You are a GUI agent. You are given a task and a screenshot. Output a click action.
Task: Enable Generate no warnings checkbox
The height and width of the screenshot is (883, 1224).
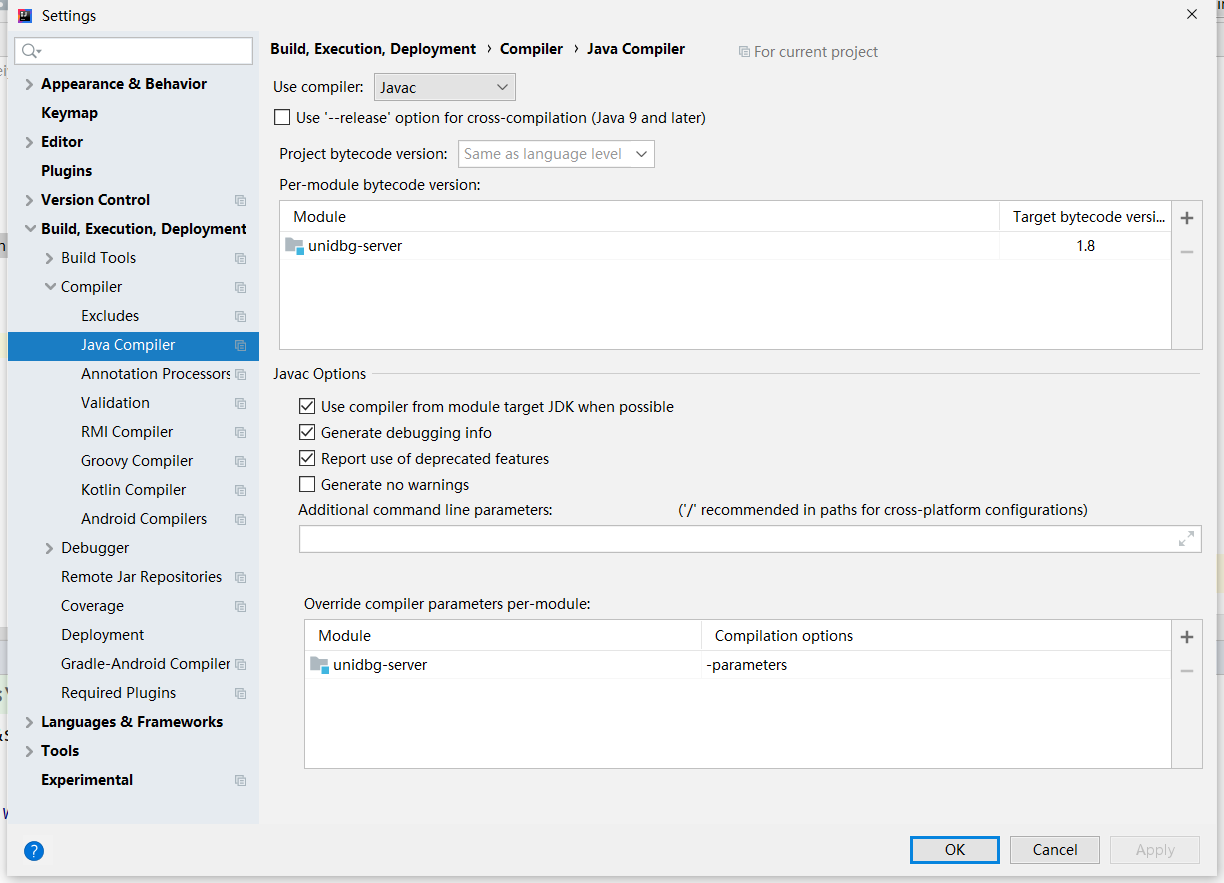(307, 485)
